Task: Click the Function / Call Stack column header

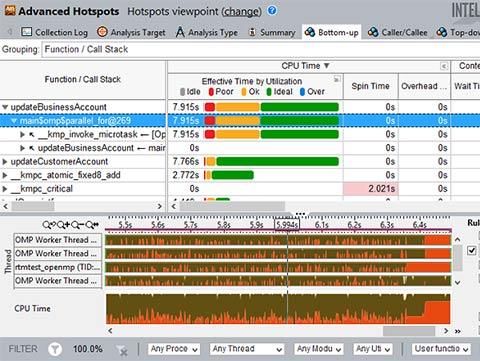Action: coord(83,79)
